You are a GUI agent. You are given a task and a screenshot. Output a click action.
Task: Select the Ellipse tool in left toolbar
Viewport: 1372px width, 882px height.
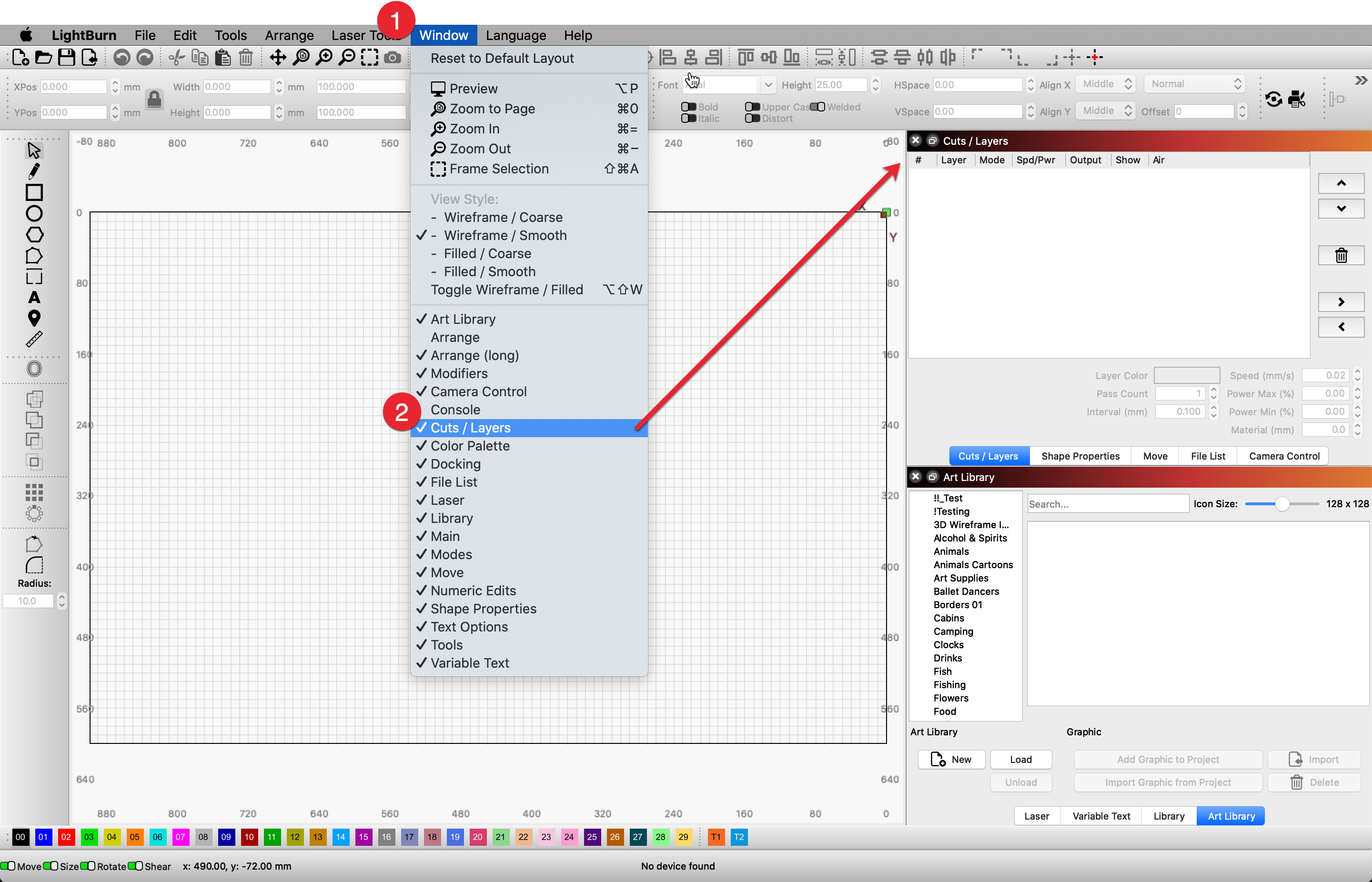(x=34, y=214)
